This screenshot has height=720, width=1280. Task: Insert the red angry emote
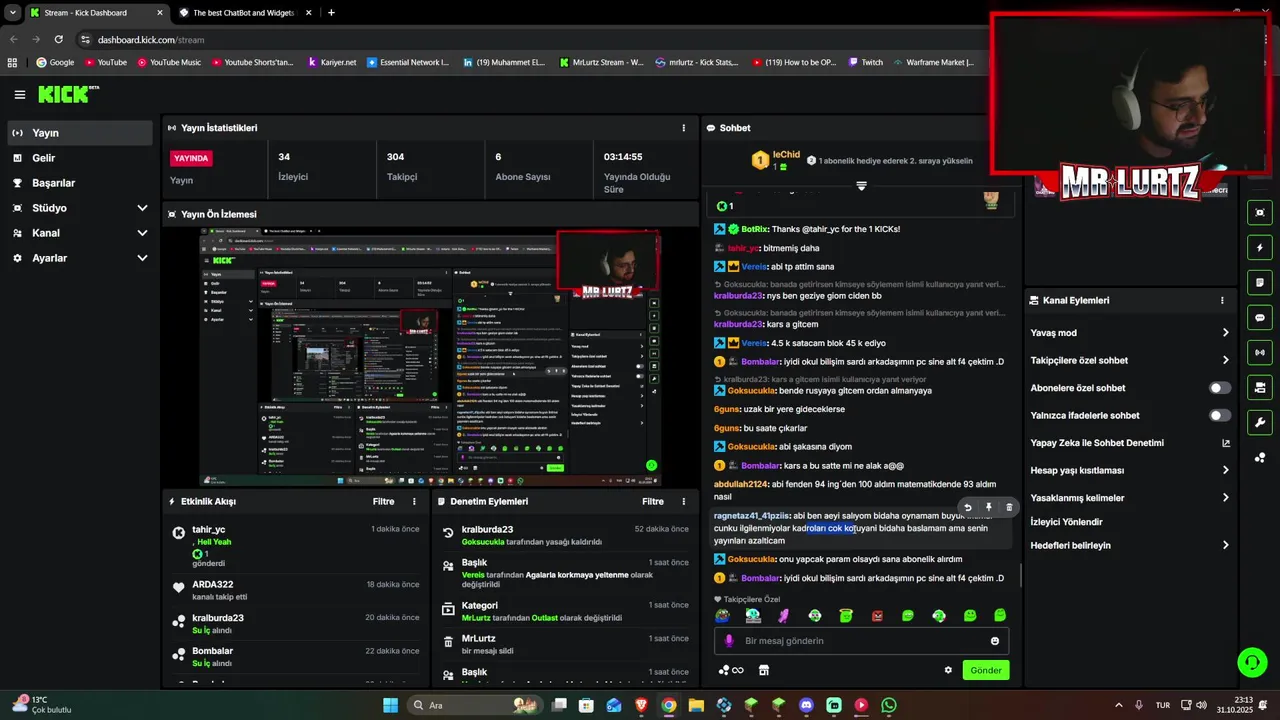(x=877, y=616)
